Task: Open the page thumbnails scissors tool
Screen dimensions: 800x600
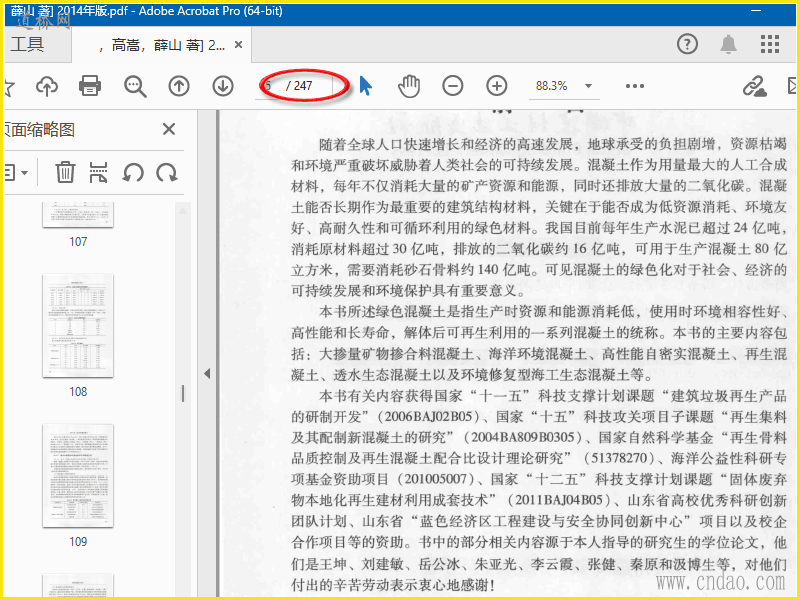Action: coord(98,172)
